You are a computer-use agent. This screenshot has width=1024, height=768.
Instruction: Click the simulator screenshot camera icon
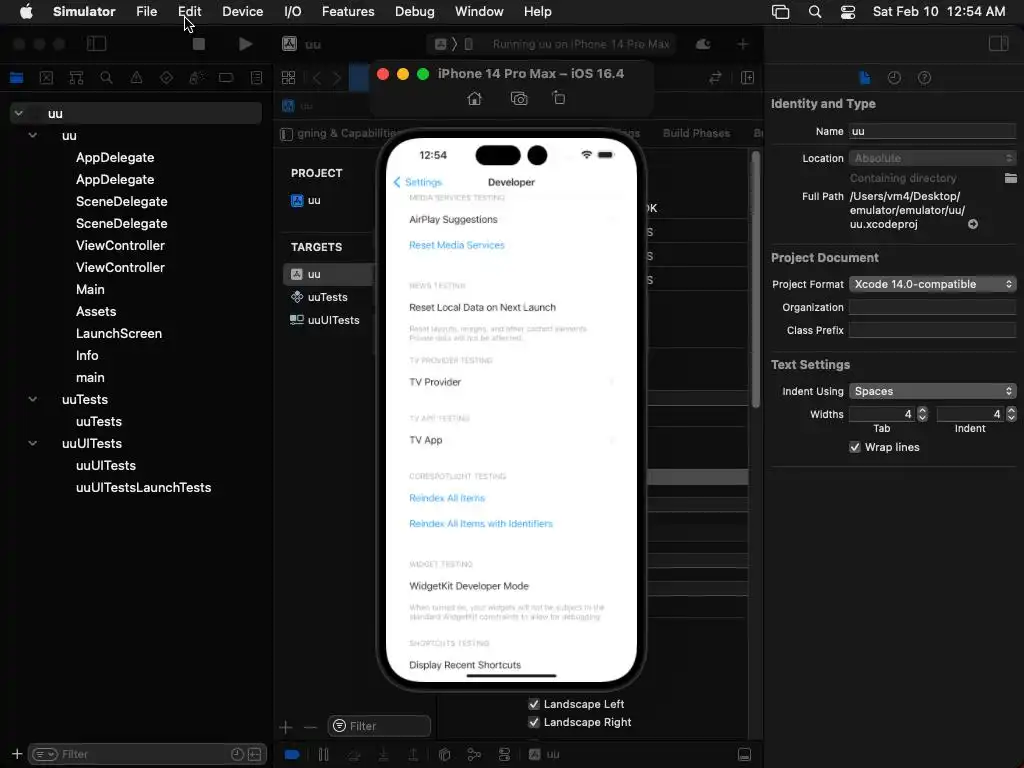[519, 99]
